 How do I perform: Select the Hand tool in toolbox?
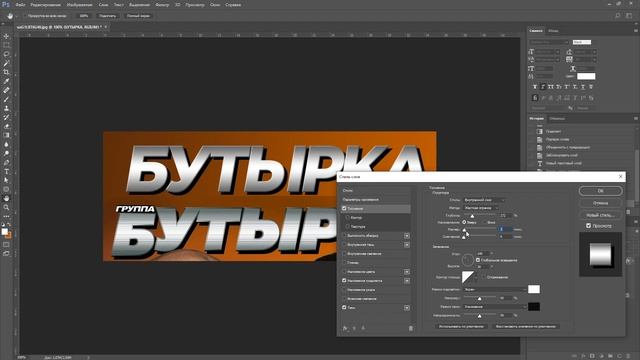point(6,198)
